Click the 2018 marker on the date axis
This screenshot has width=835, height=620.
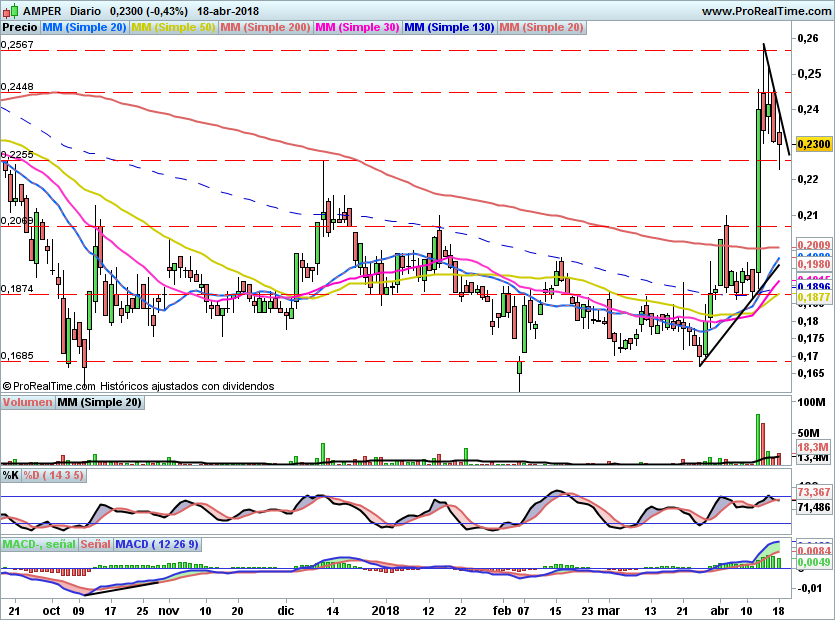coord(385,610)
